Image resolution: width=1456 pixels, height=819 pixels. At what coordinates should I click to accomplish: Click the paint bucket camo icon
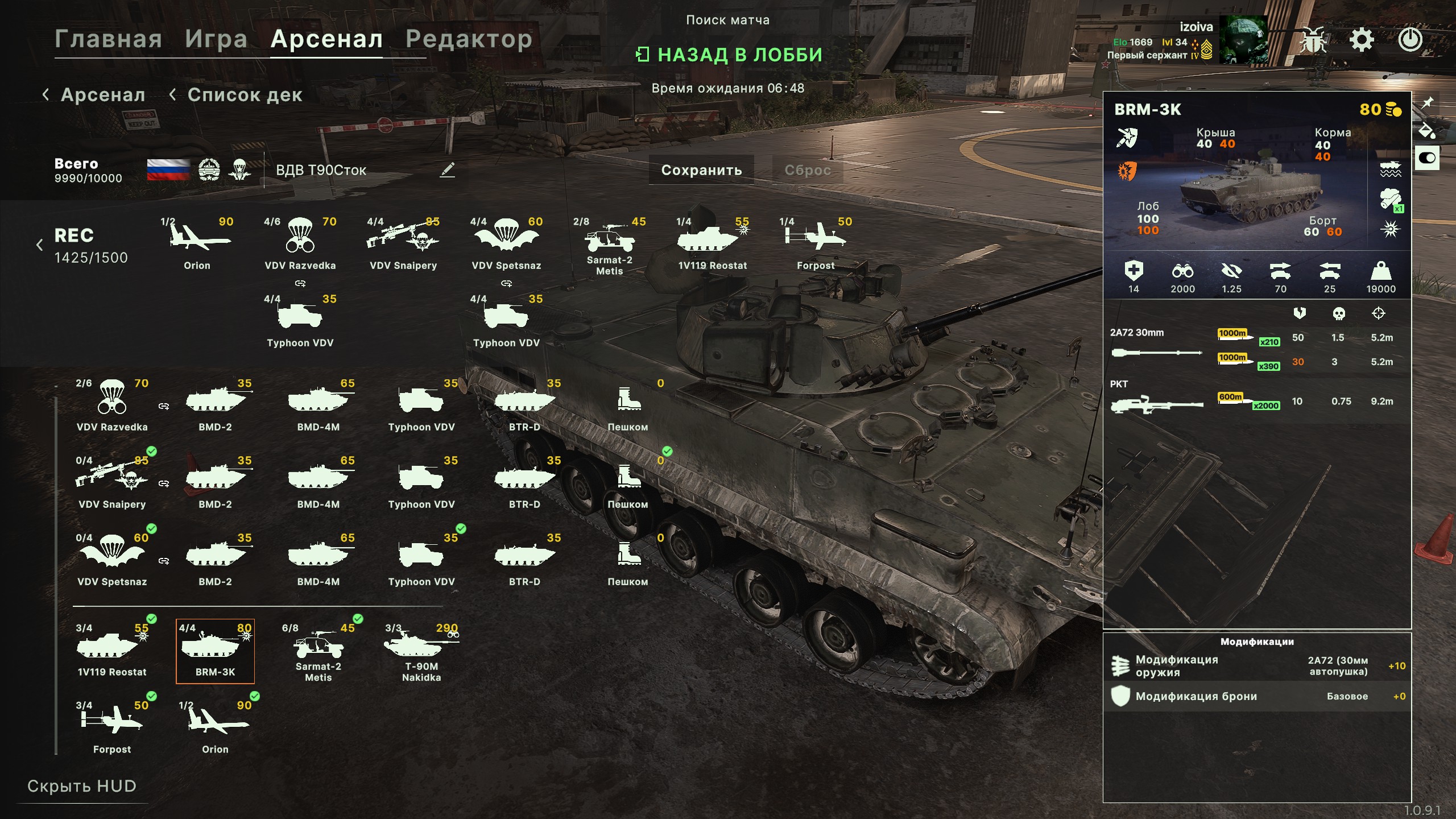point(1427,131)
